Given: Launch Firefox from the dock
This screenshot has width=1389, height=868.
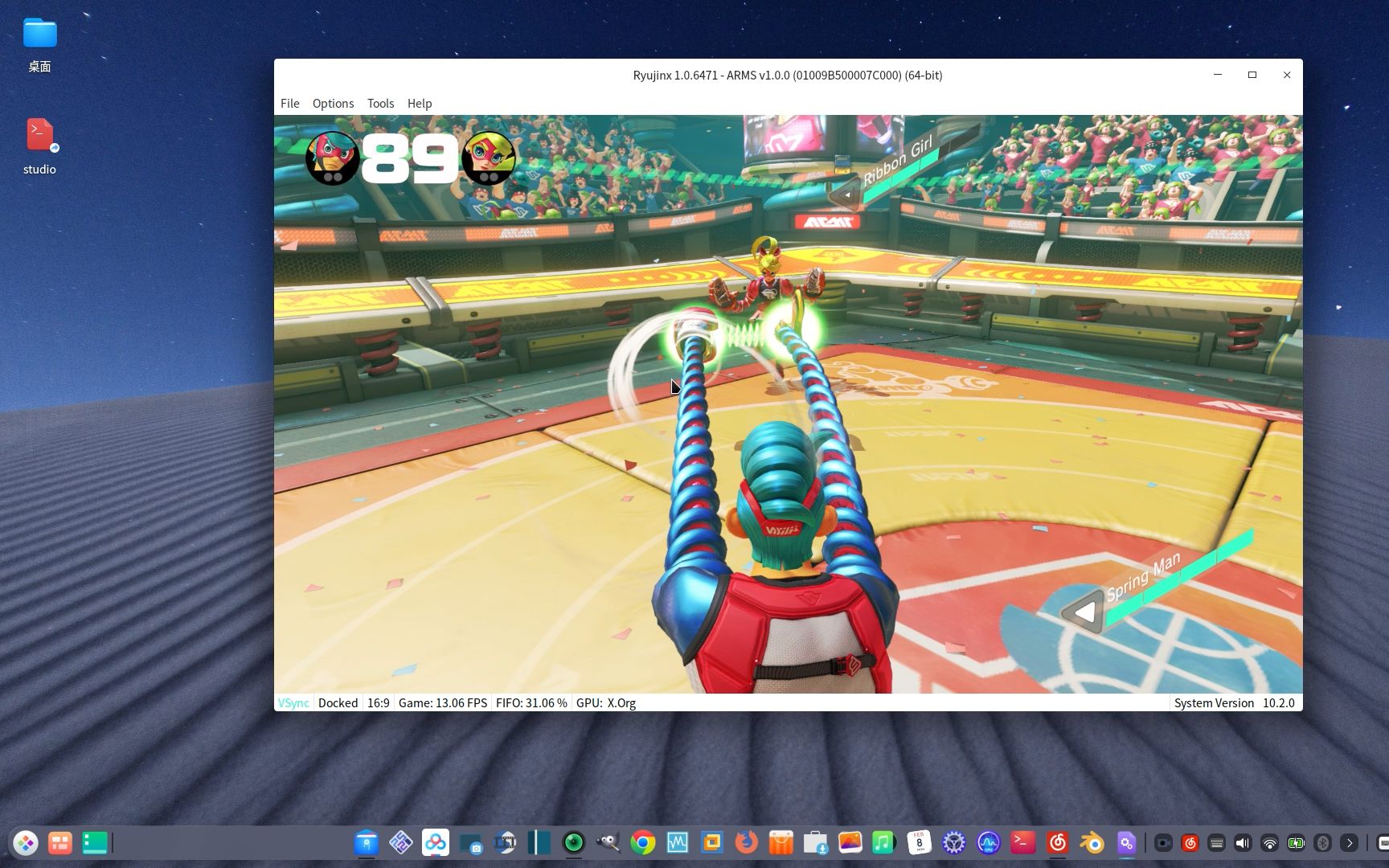Looking at the screenshot, I should tap(744, 842).
